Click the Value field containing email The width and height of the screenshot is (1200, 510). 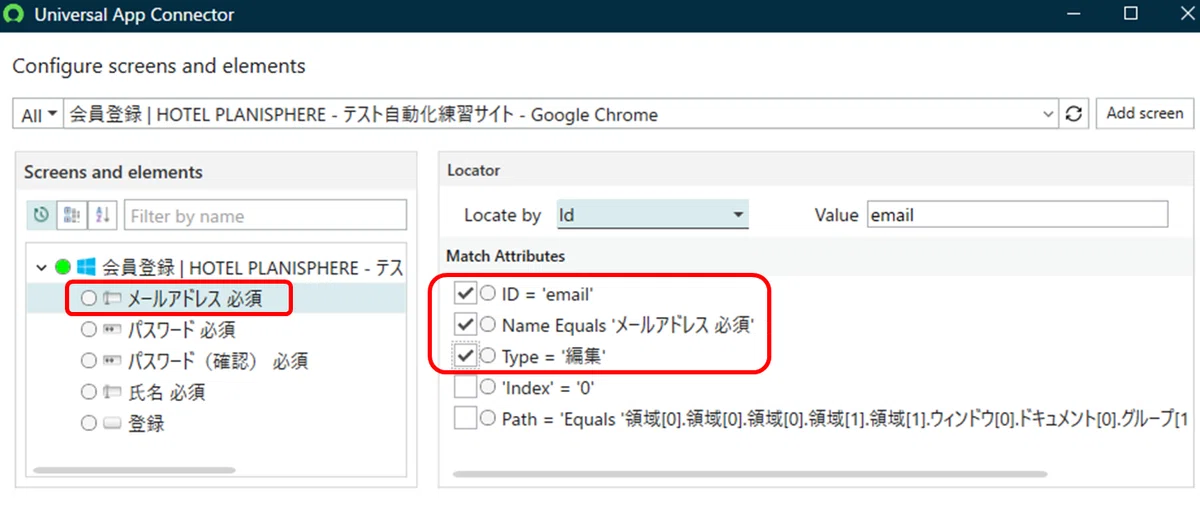(1016, 214)
